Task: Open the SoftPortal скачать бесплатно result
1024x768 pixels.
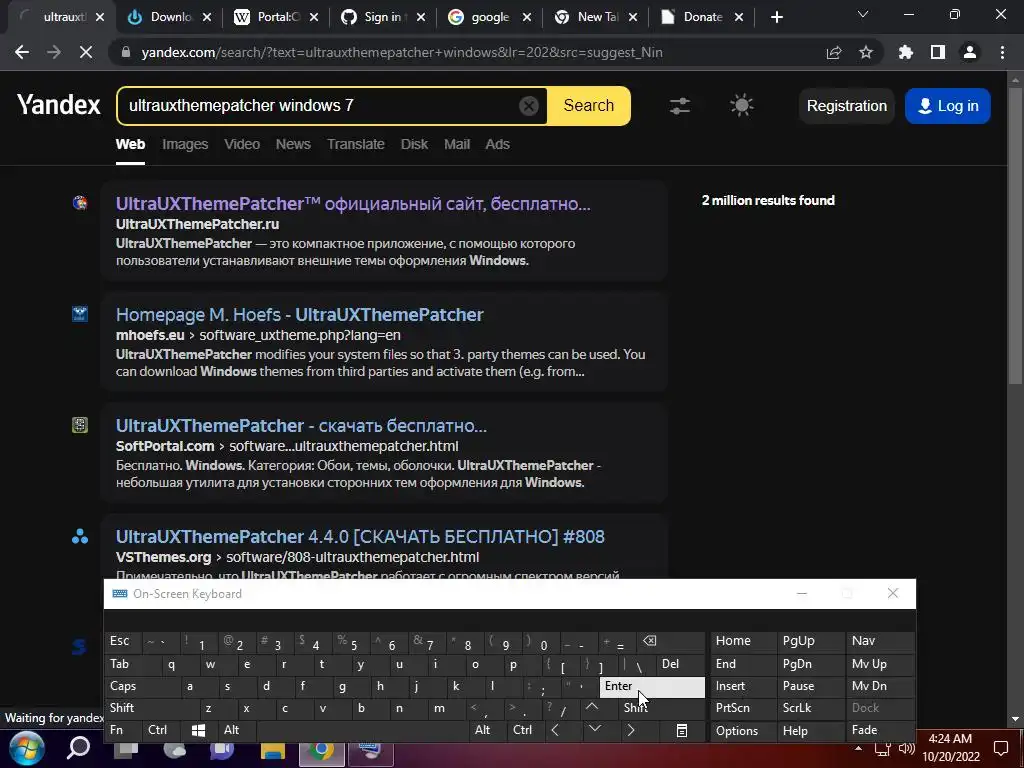Action: tap(301, 426)
